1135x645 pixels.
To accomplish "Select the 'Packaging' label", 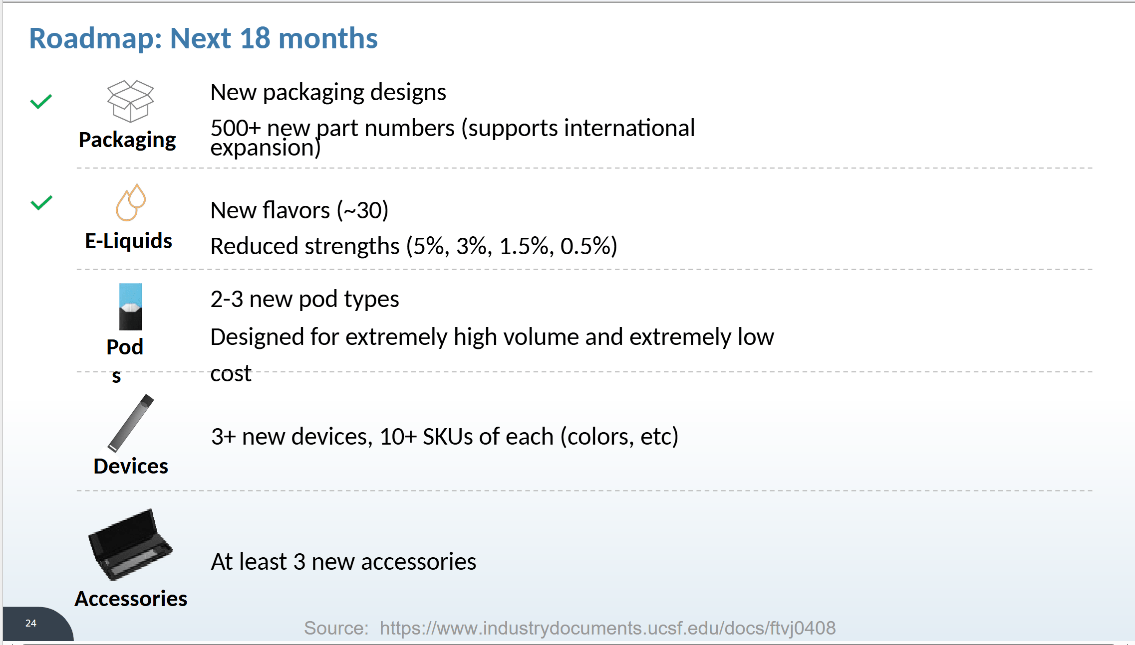I will pos(127,140).
